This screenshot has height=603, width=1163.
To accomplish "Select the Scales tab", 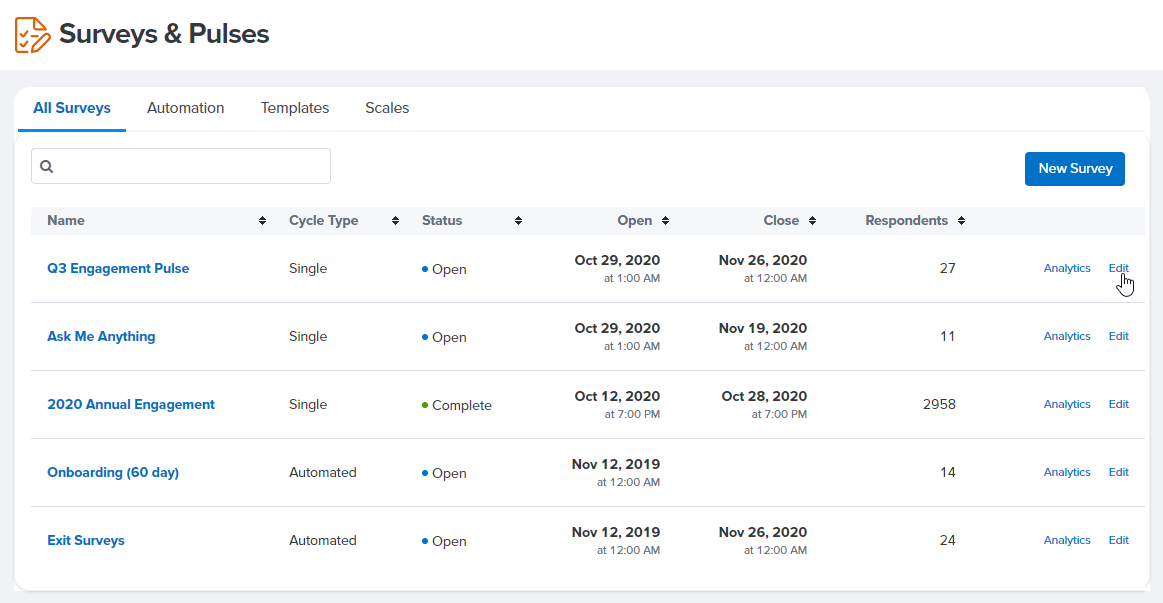I will 387,108.
